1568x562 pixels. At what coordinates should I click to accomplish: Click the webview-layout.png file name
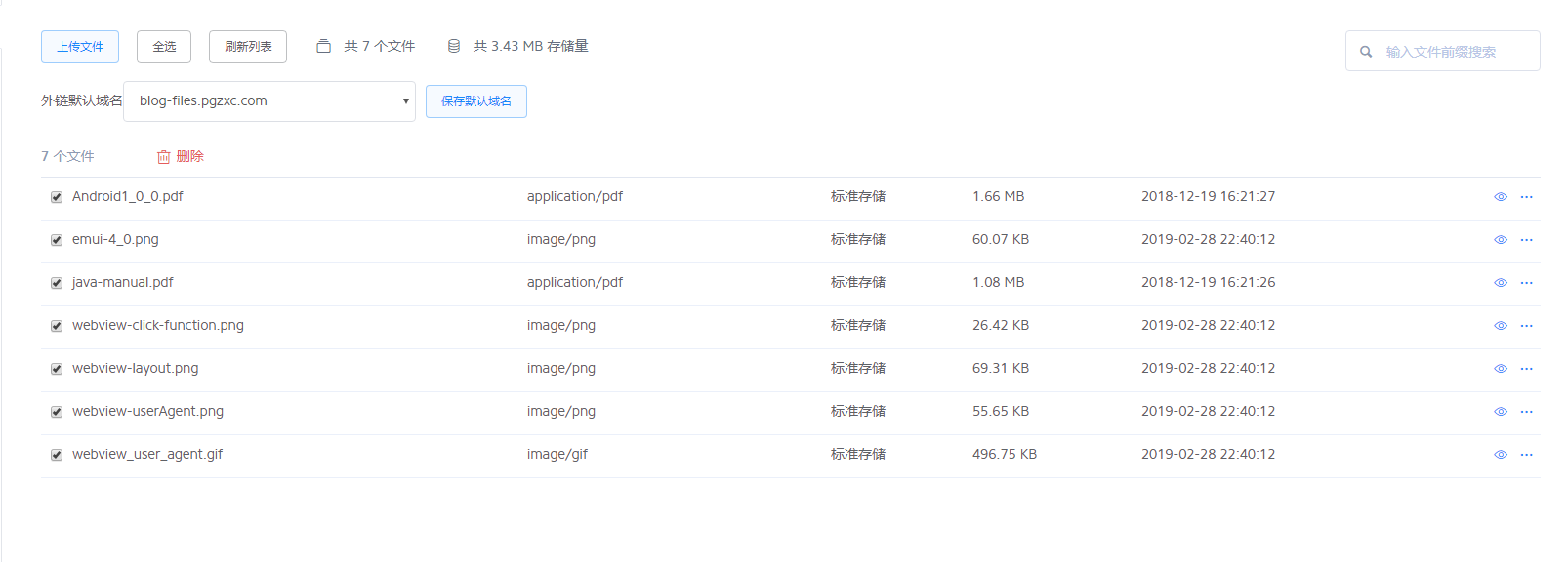coord(136,369)
